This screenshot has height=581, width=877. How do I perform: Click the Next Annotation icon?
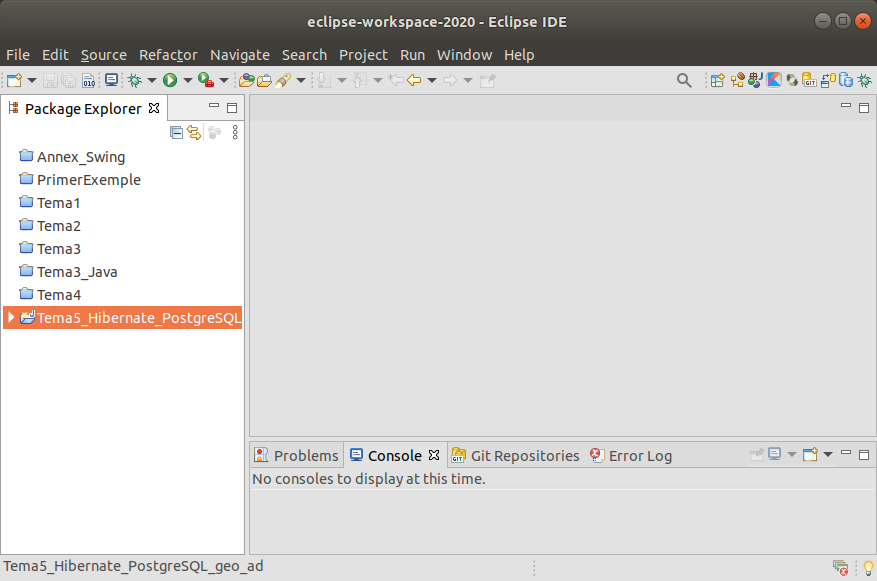(324, 81)
